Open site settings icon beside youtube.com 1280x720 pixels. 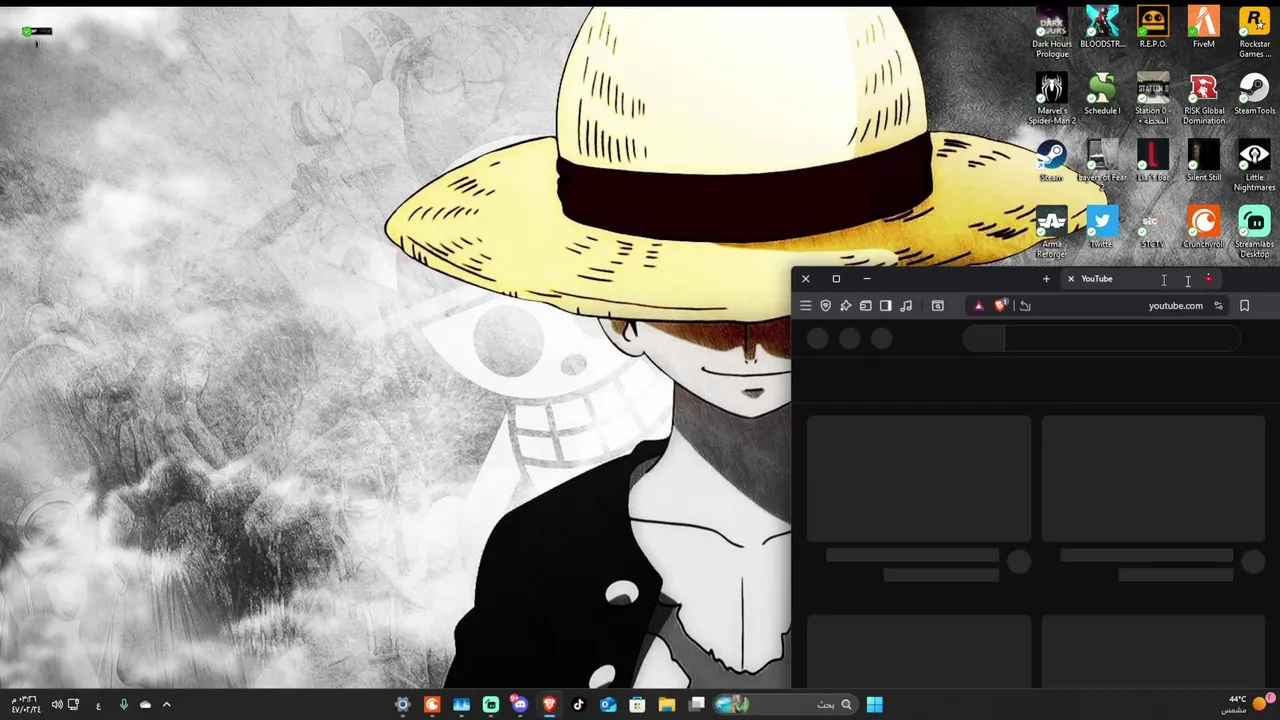pyautogui.click(x=1218, y=306)
